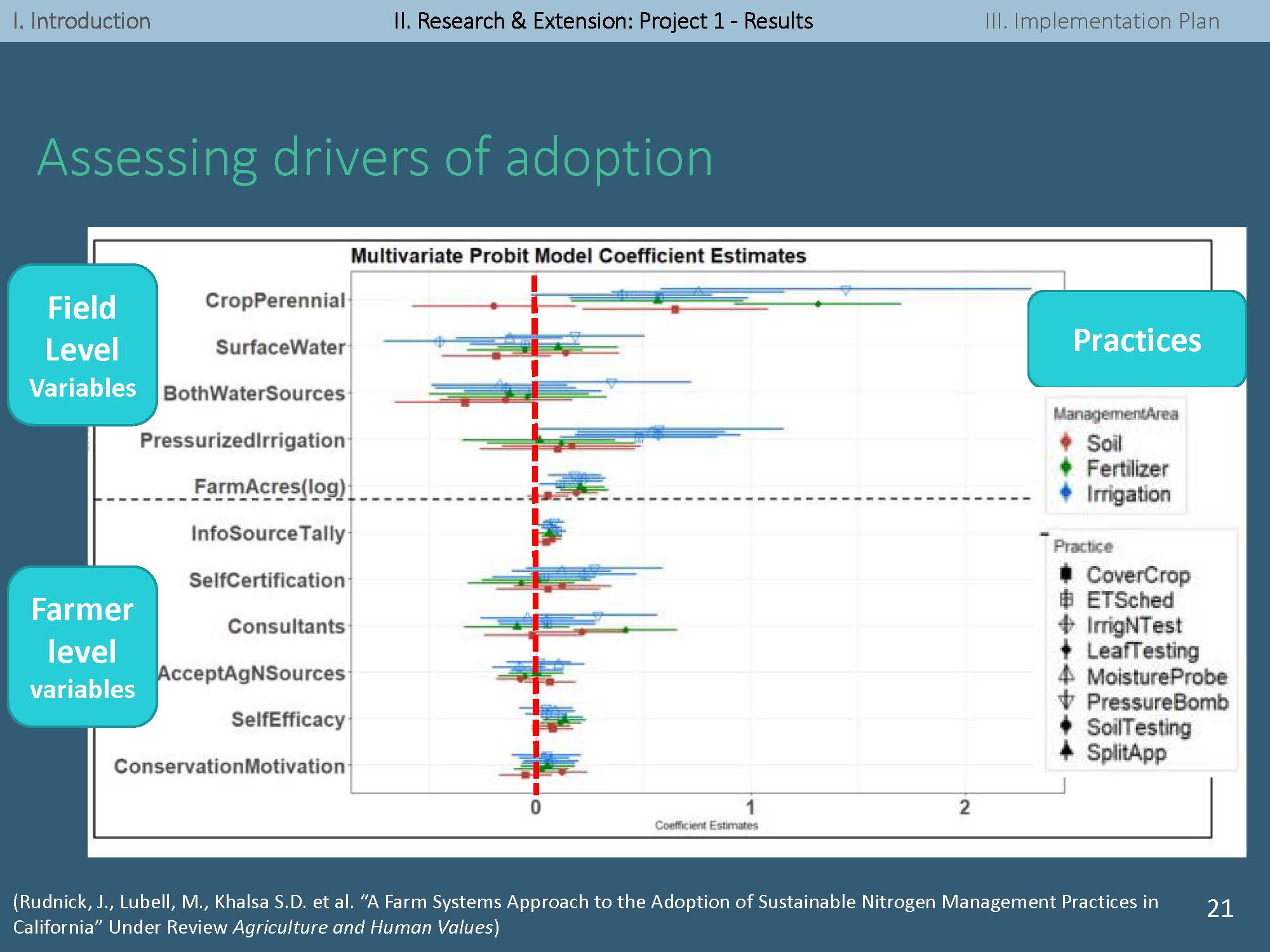Click the Field Level Variables box
Viewport: 1270px width, 952px height.
click(83, 345)
